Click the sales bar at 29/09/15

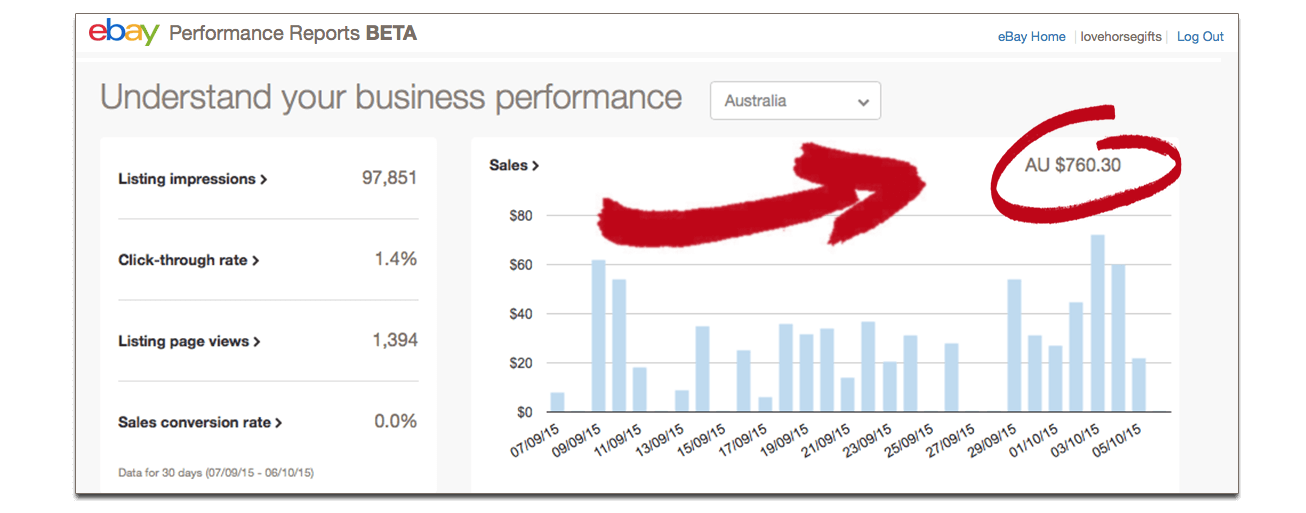click(1014, 346)
